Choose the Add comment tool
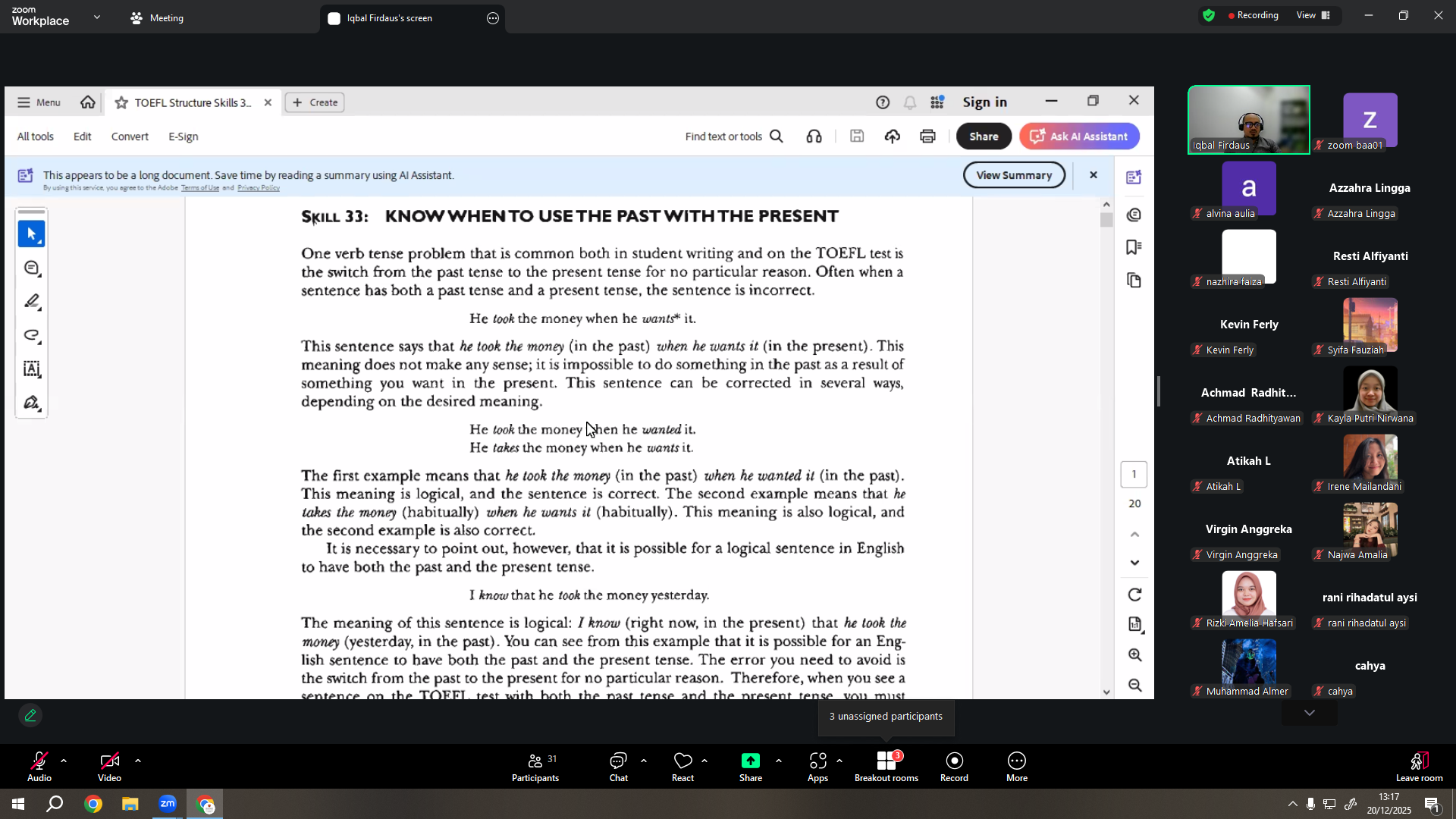The image size is (1456, 819). [x=31, y=268]
